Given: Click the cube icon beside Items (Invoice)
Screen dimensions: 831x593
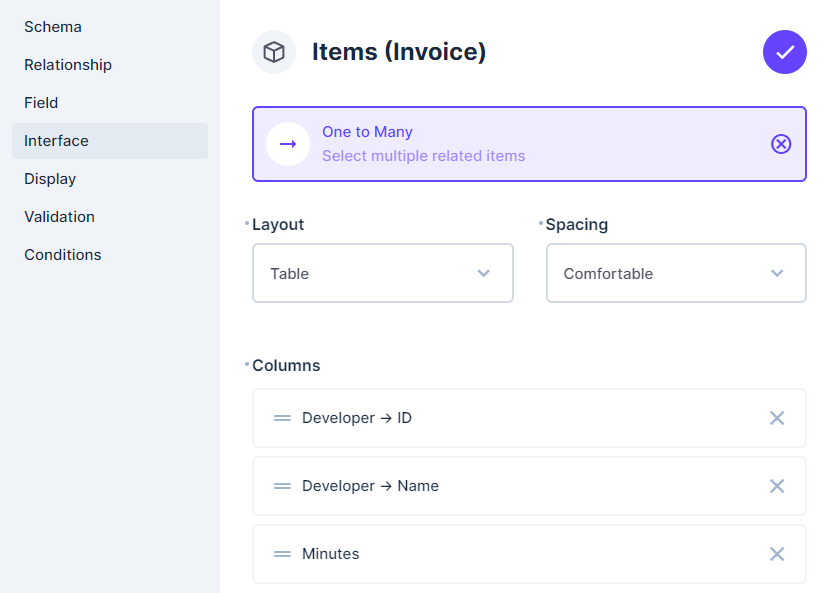Looking at the screenshot, I should tap(274, 52).
